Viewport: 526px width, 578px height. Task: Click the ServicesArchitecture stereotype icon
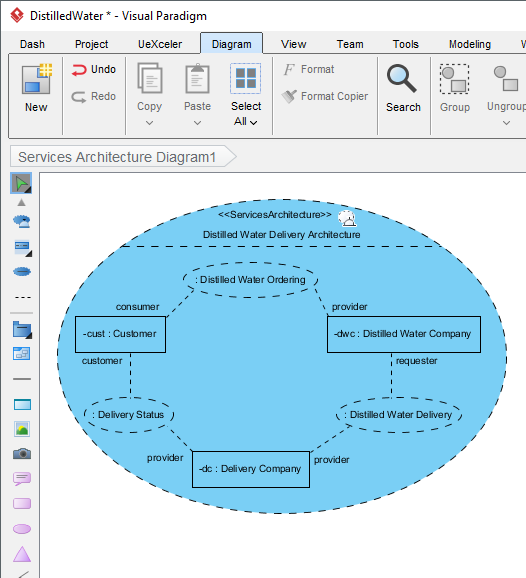click(347, 218)
